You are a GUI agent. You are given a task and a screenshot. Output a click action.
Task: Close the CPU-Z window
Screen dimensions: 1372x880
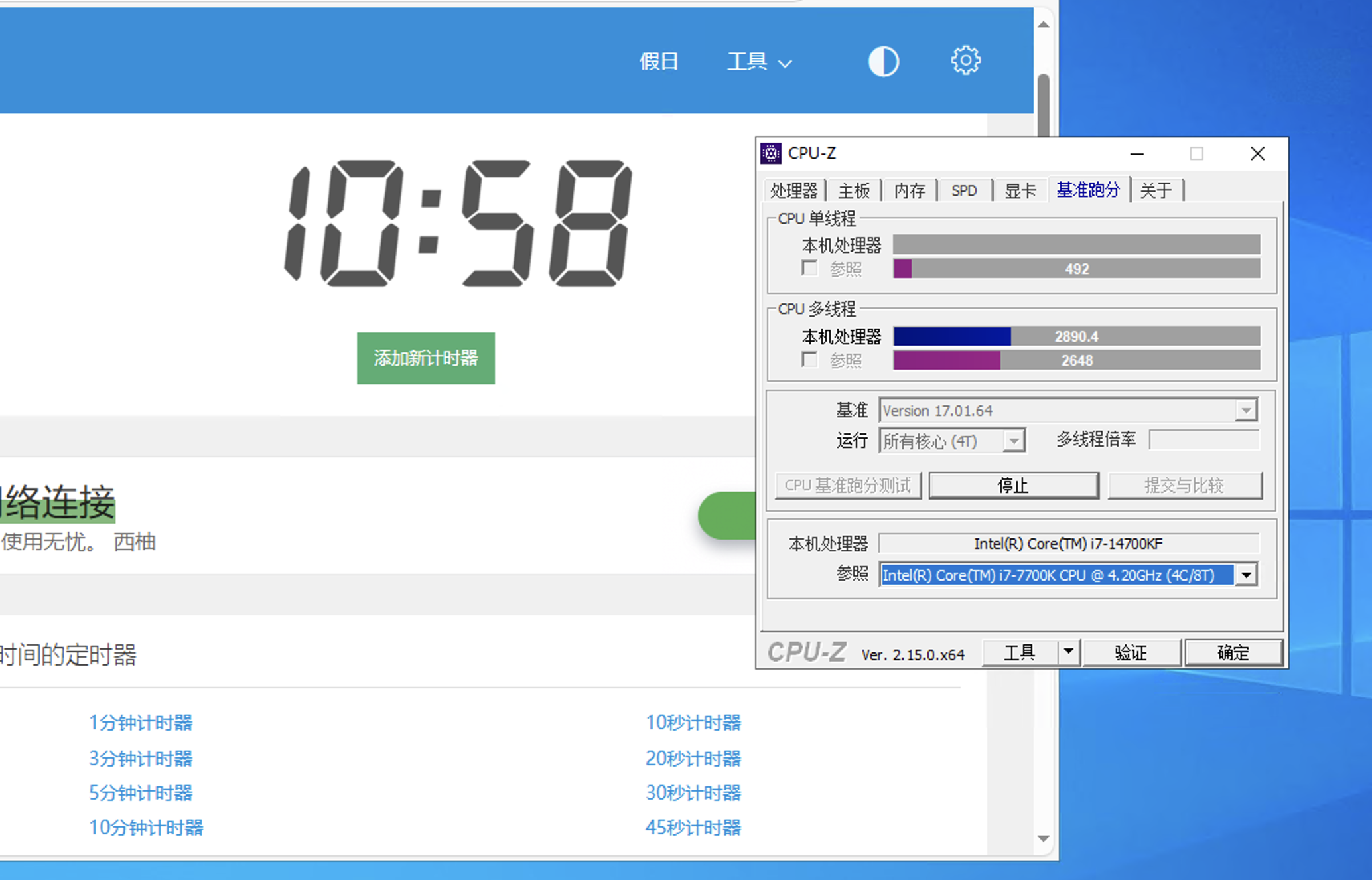click(x=1257, y=154)
